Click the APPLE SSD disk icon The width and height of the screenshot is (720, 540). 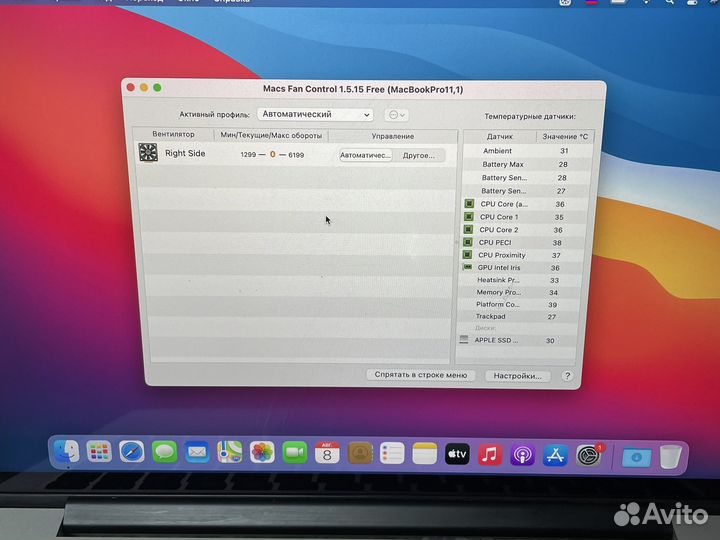pos(464,340)
